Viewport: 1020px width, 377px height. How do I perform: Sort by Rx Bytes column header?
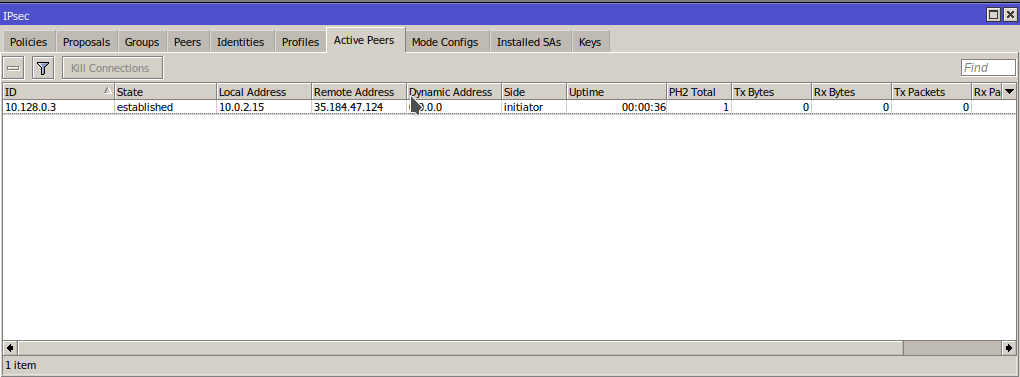(x=852, y=92)
